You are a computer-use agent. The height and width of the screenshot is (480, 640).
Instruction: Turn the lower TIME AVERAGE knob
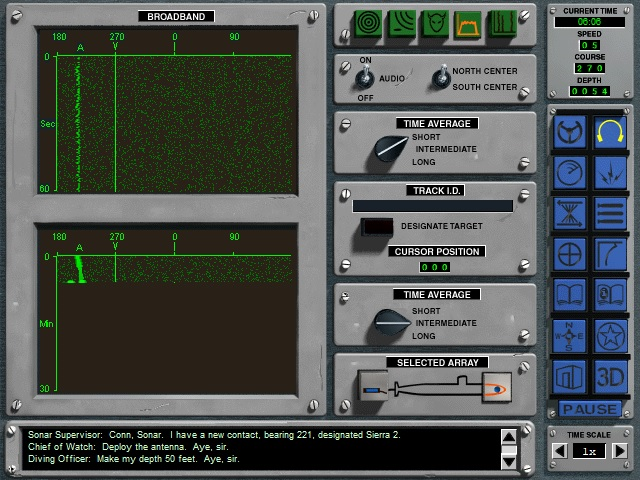pyautogui.click(x=391, y=322)
